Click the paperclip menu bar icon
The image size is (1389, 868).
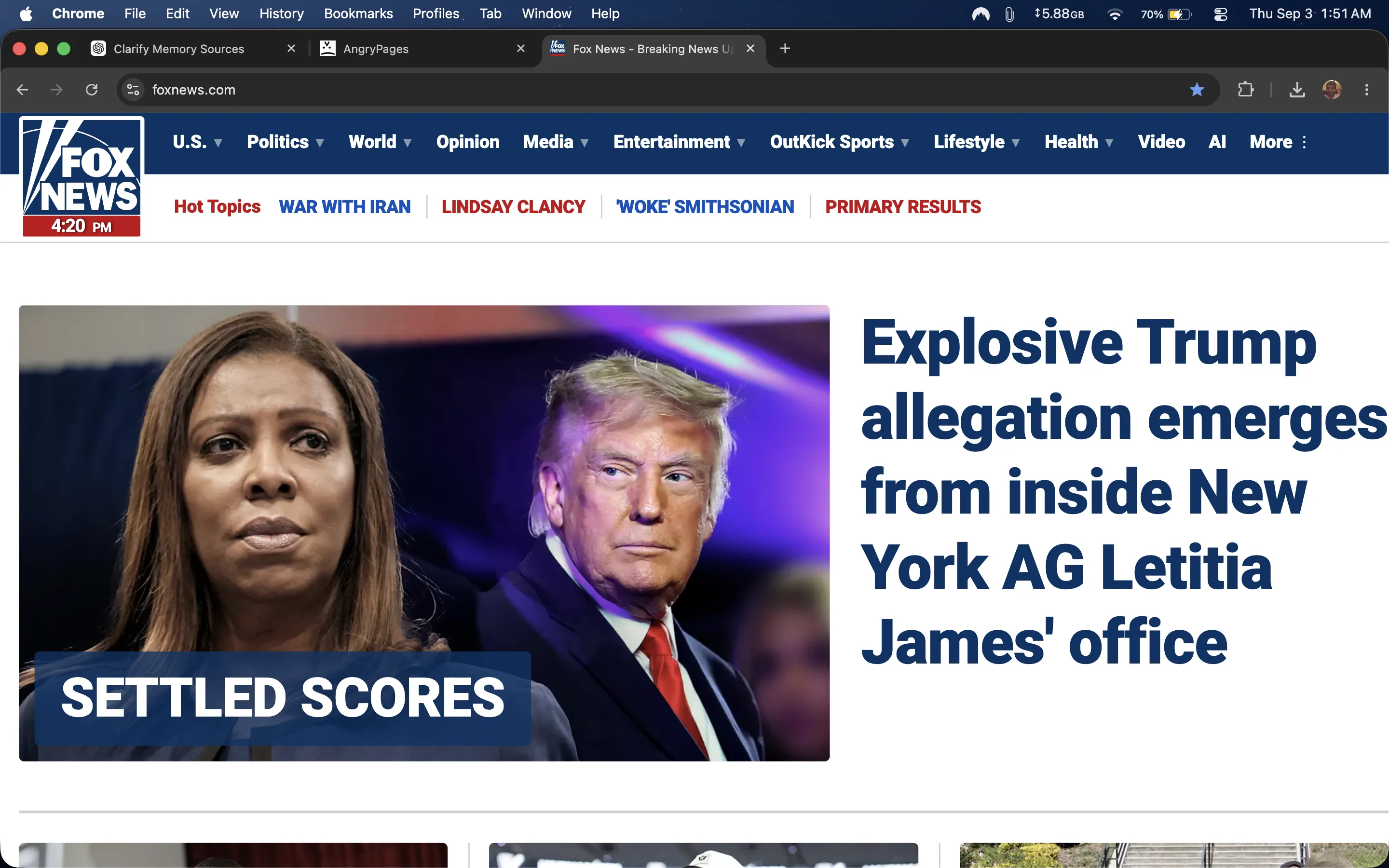[x=1009, y=14]
